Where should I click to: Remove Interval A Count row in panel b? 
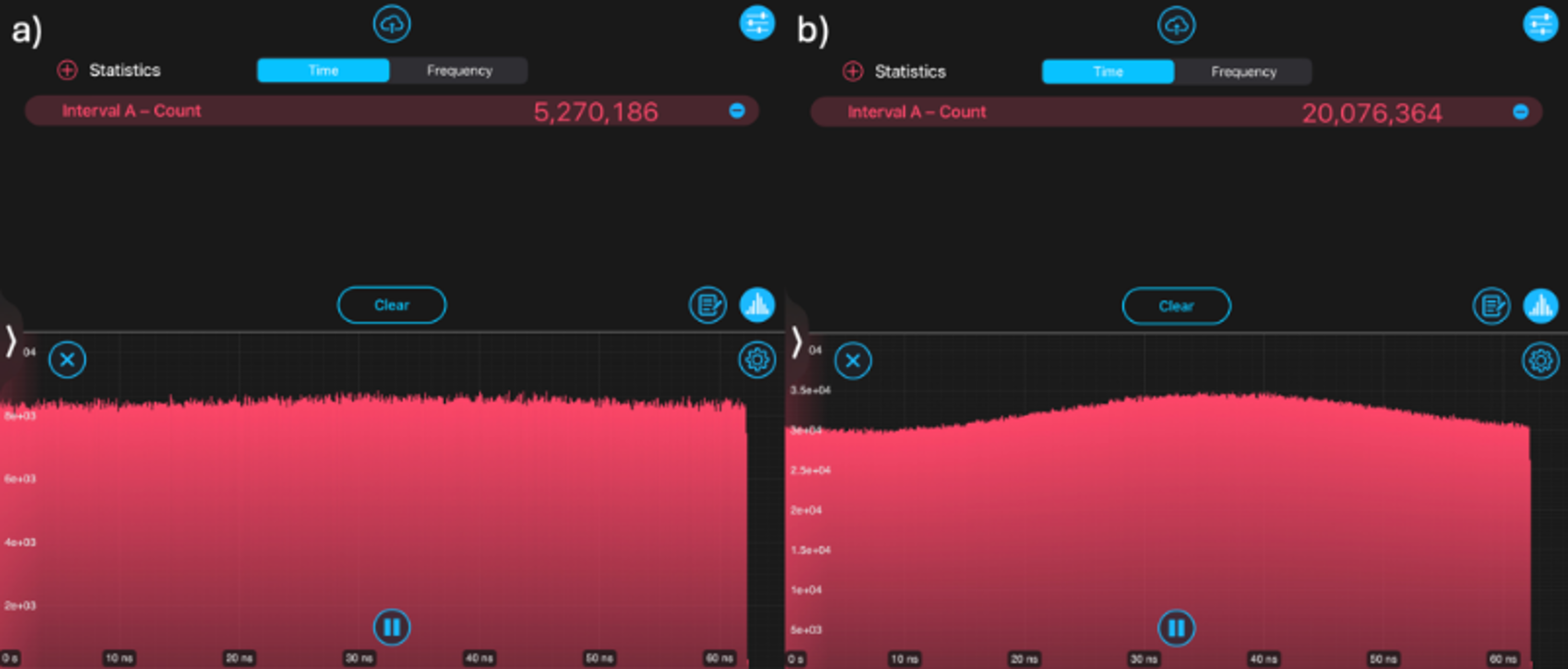click(x=1521, y=112)
